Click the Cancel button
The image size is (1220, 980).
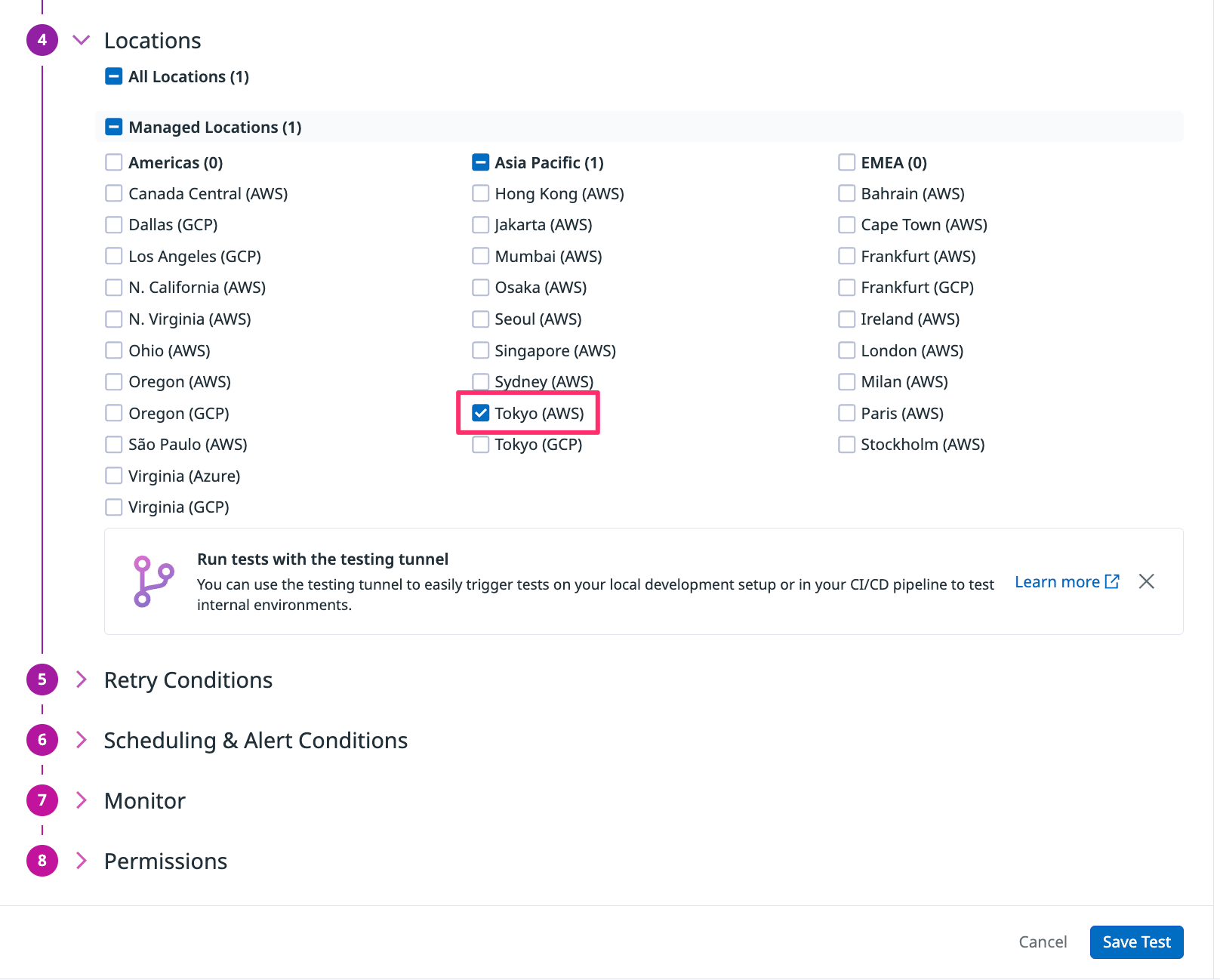click(x=1043, y=942)
